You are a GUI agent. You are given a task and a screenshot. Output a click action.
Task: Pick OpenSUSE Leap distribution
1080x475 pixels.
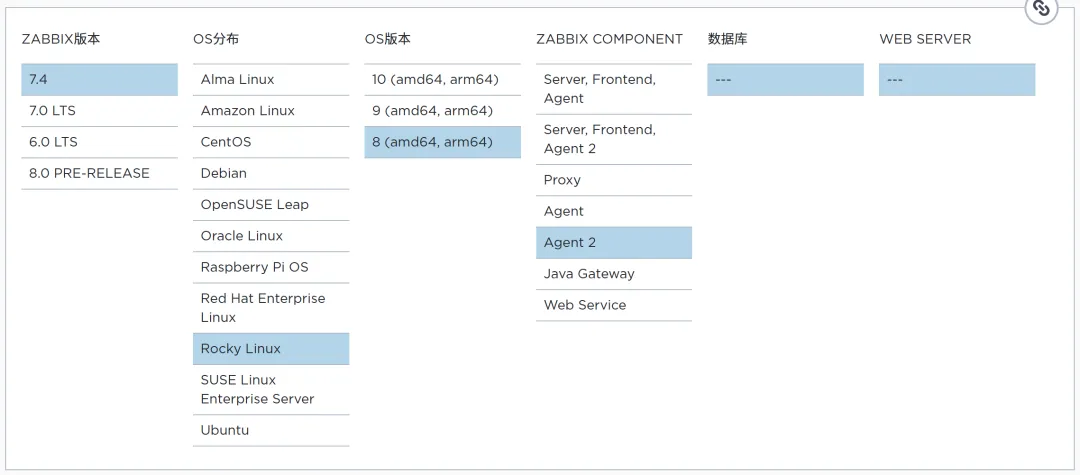pyautogui.click(x=270, y=204)
